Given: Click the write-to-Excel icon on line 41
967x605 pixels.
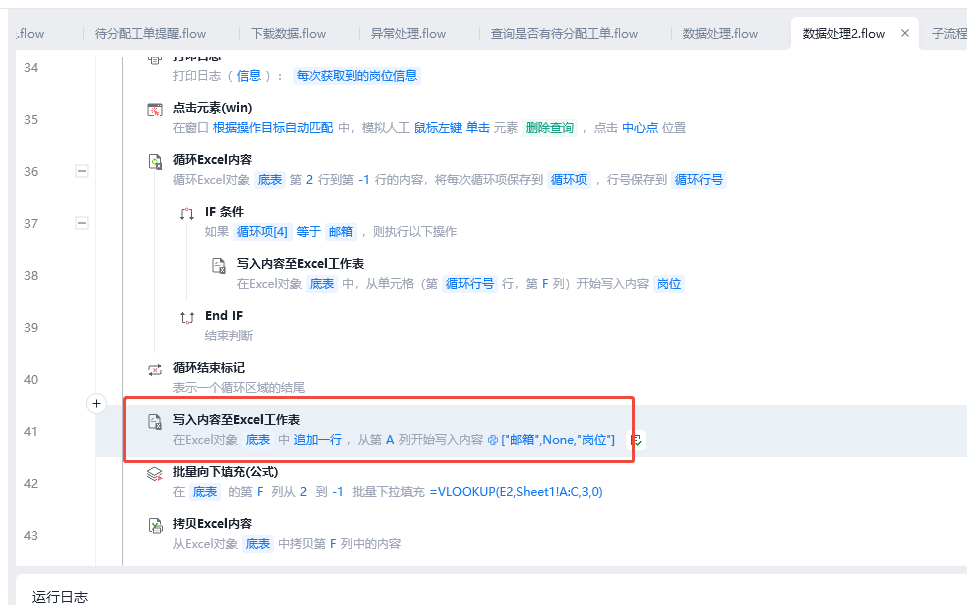Looking at the screenshot, I should 155,422.
